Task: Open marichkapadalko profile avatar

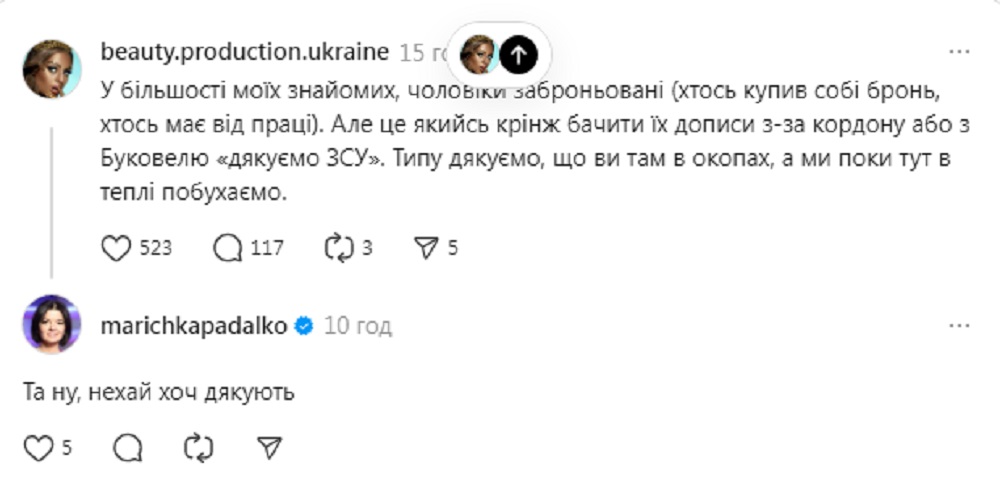Action: click(x=52, y=324)
